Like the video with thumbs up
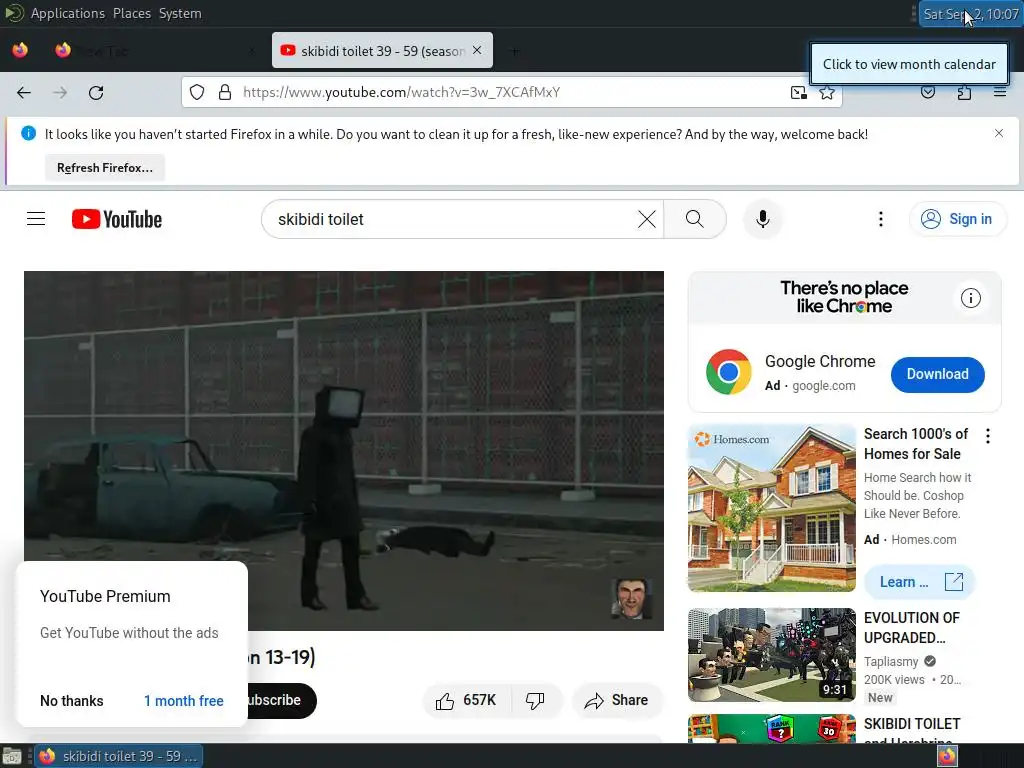 466,701
